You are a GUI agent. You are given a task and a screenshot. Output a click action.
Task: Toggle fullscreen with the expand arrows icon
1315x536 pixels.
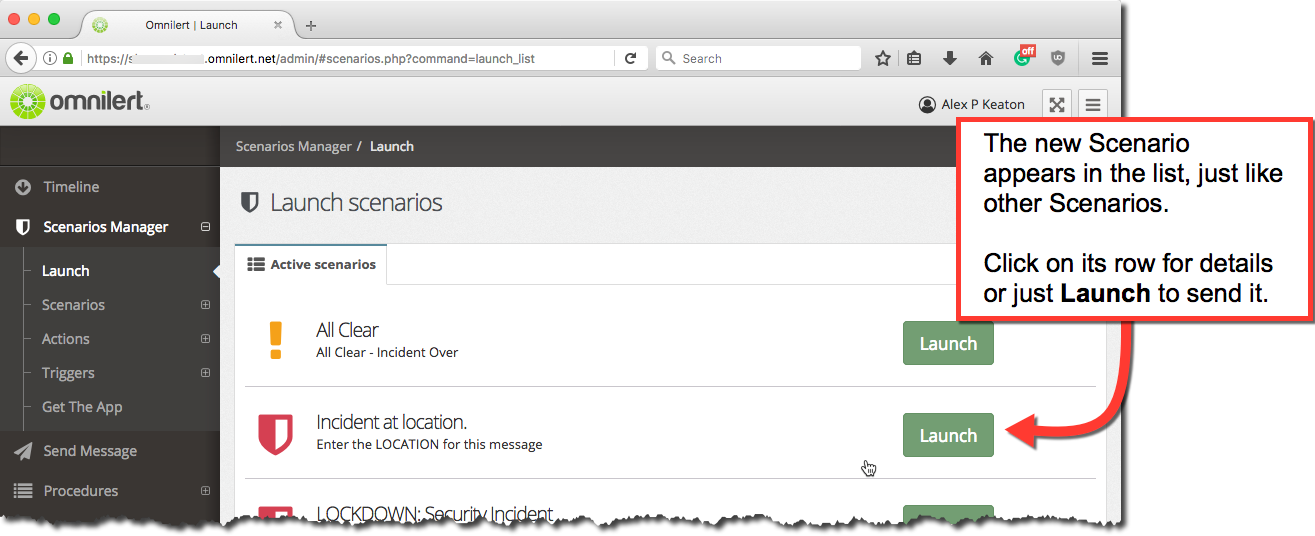click(1057, 104)
